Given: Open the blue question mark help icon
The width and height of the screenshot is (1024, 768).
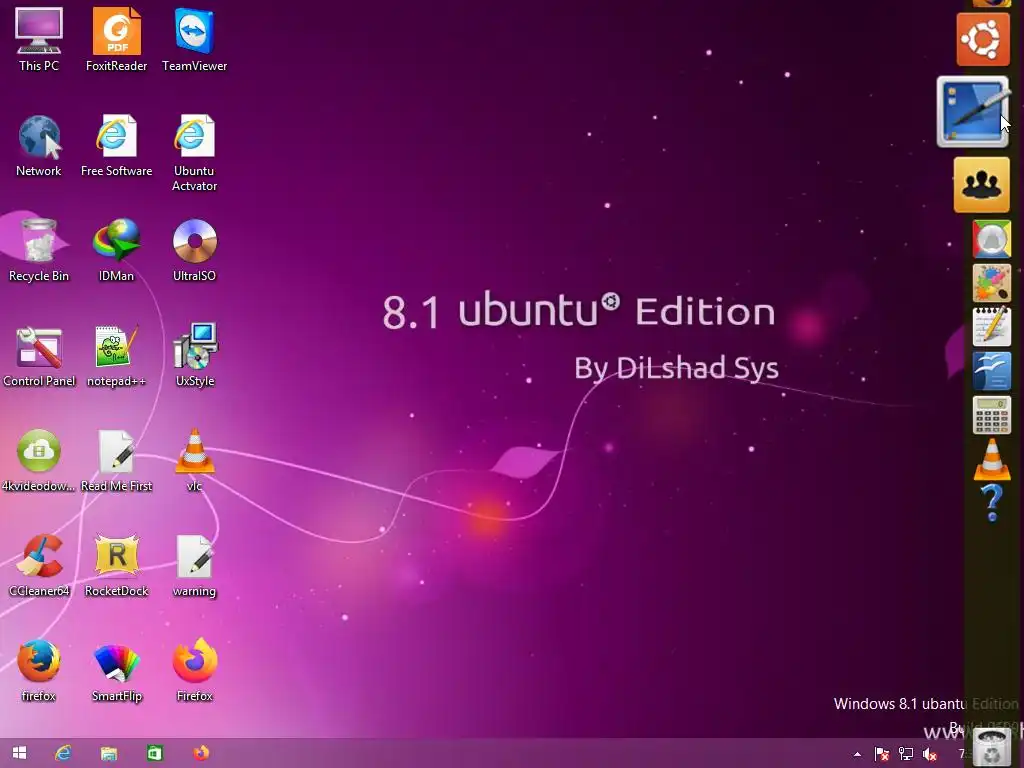Looking at the screenshot, I should [x=991, y=504].
